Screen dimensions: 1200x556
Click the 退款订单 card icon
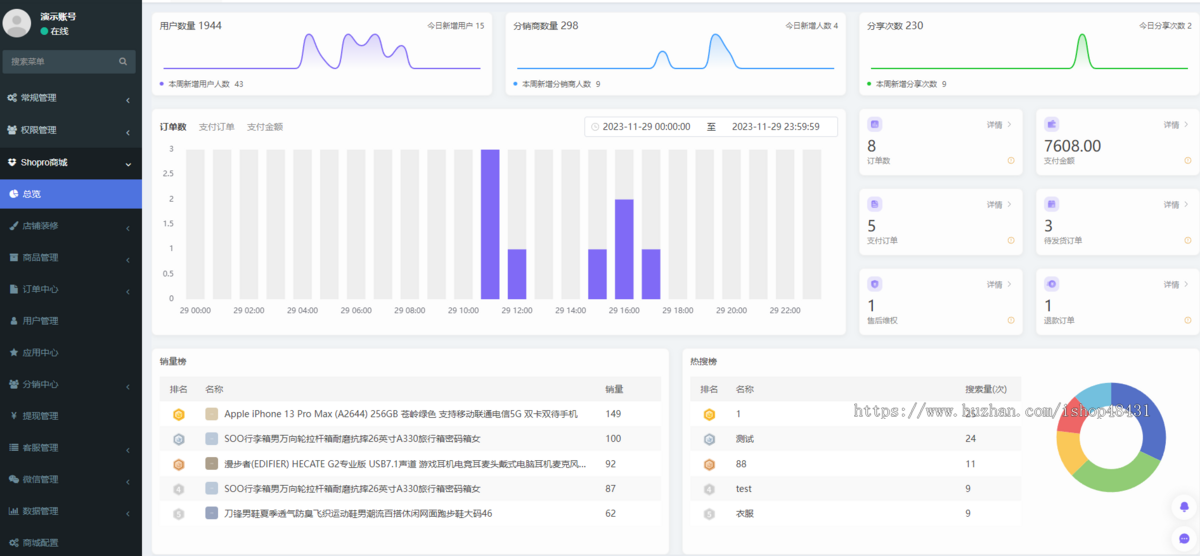coord(1051,284)
